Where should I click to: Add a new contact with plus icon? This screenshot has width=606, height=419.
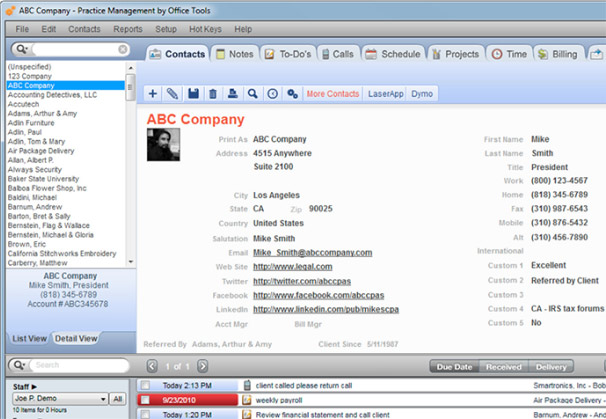click(x=153, y=94)
